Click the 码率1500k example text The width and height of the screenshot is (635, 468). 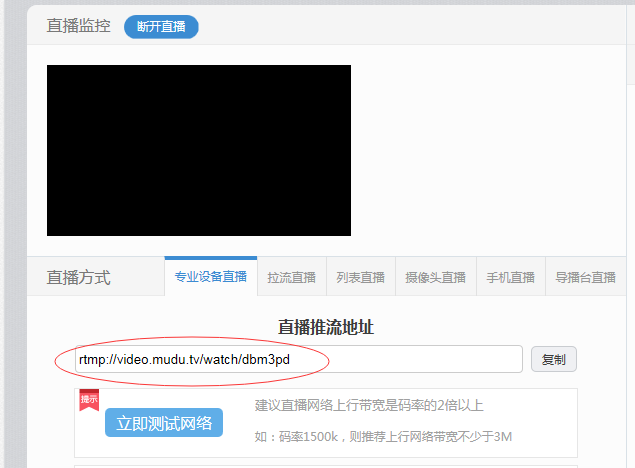[383, 436]
